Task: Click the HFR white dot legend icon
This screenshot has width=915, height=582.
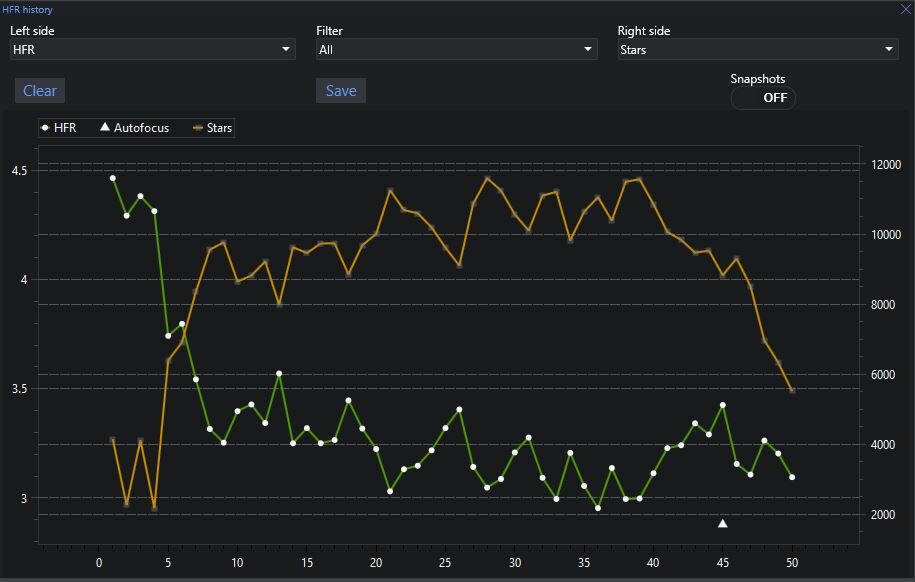Action: click(45, 128)
